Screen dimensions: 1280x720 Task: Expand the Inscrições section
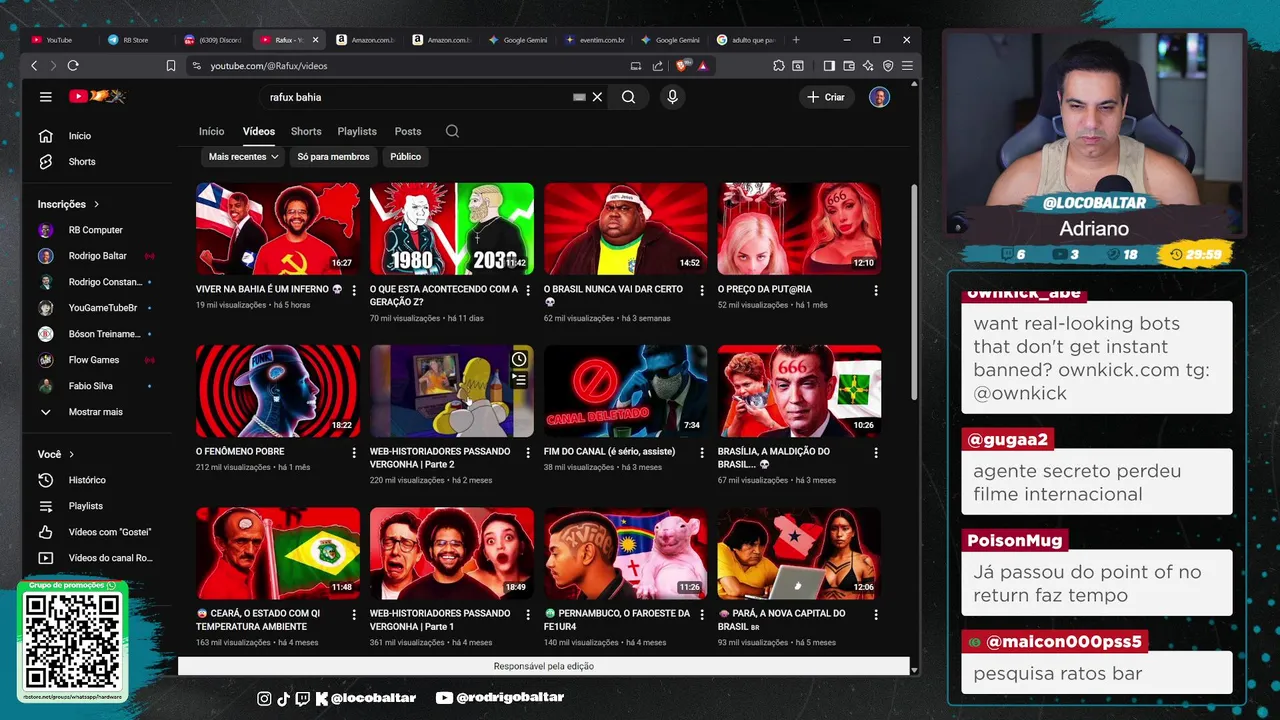[x=69, y=204]
